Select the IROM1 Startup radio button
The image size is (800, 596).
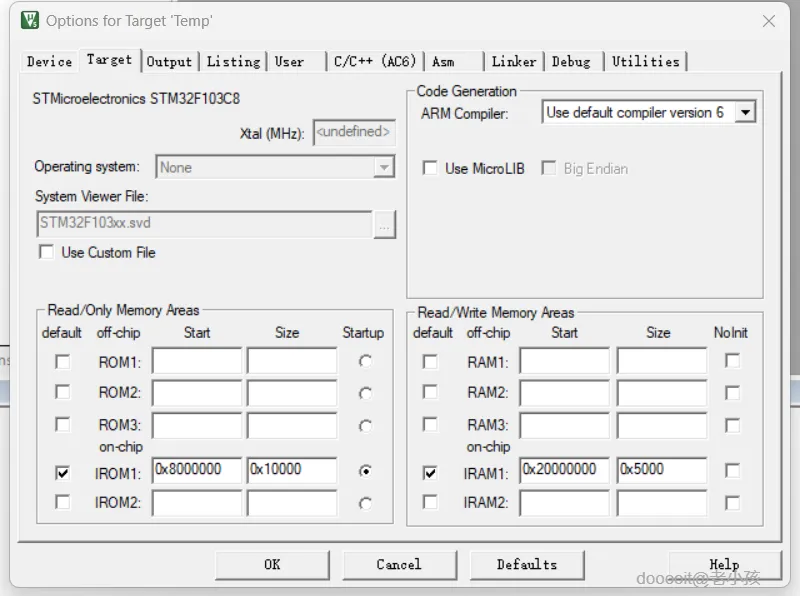tap(365, 471)
